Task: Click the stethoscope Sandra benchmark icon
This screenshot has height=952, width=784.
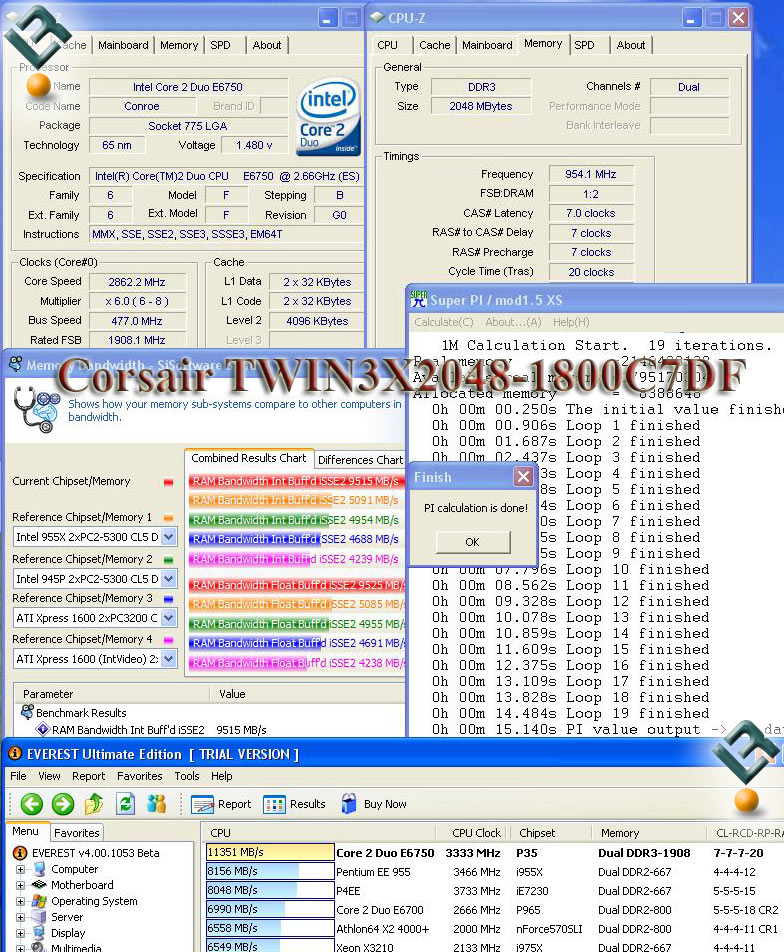Action: tap(36, 410)
